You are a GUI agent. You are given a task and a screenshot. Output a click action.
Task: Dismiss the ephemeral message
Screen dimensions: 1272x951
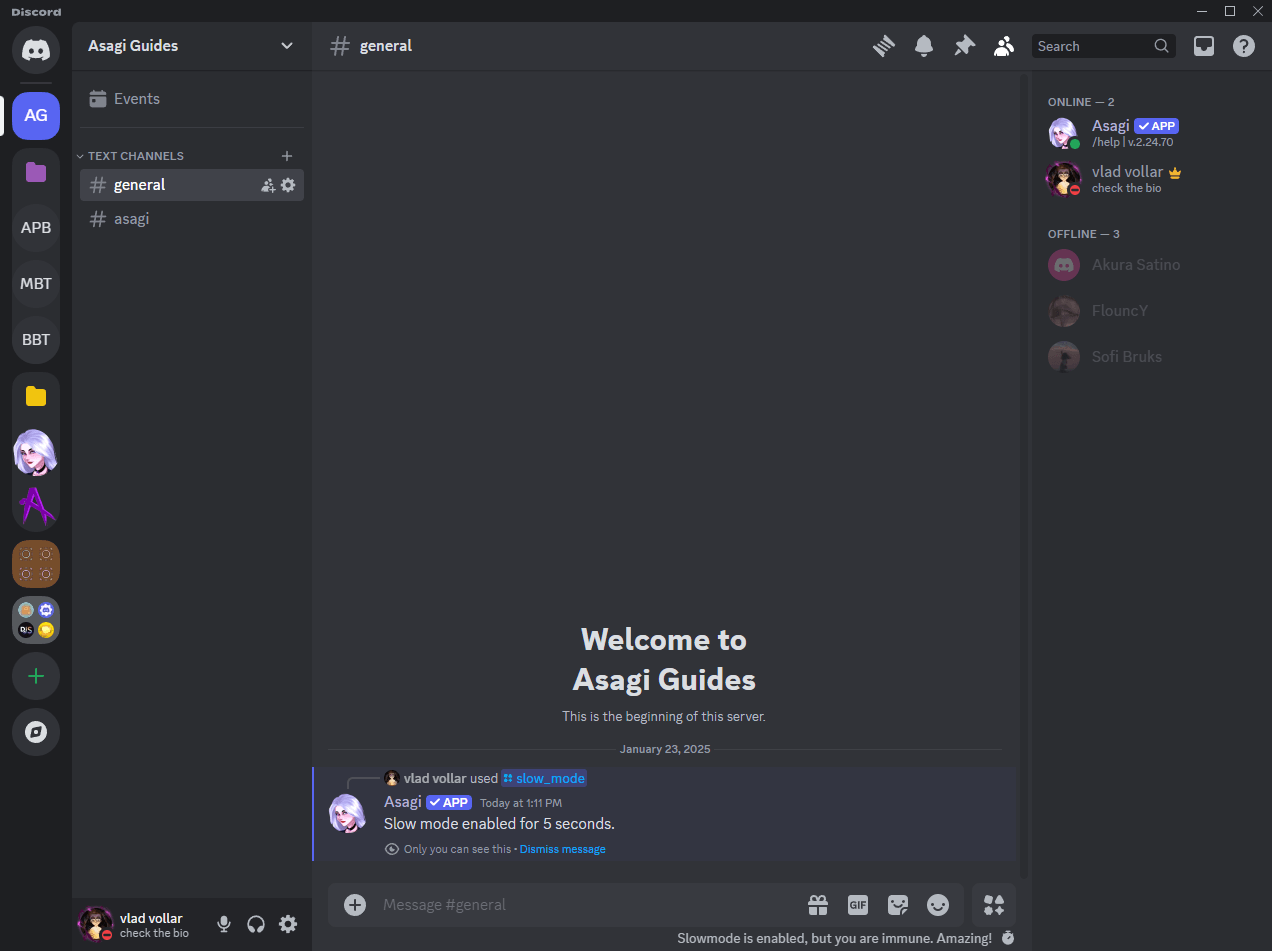point(562,849)
